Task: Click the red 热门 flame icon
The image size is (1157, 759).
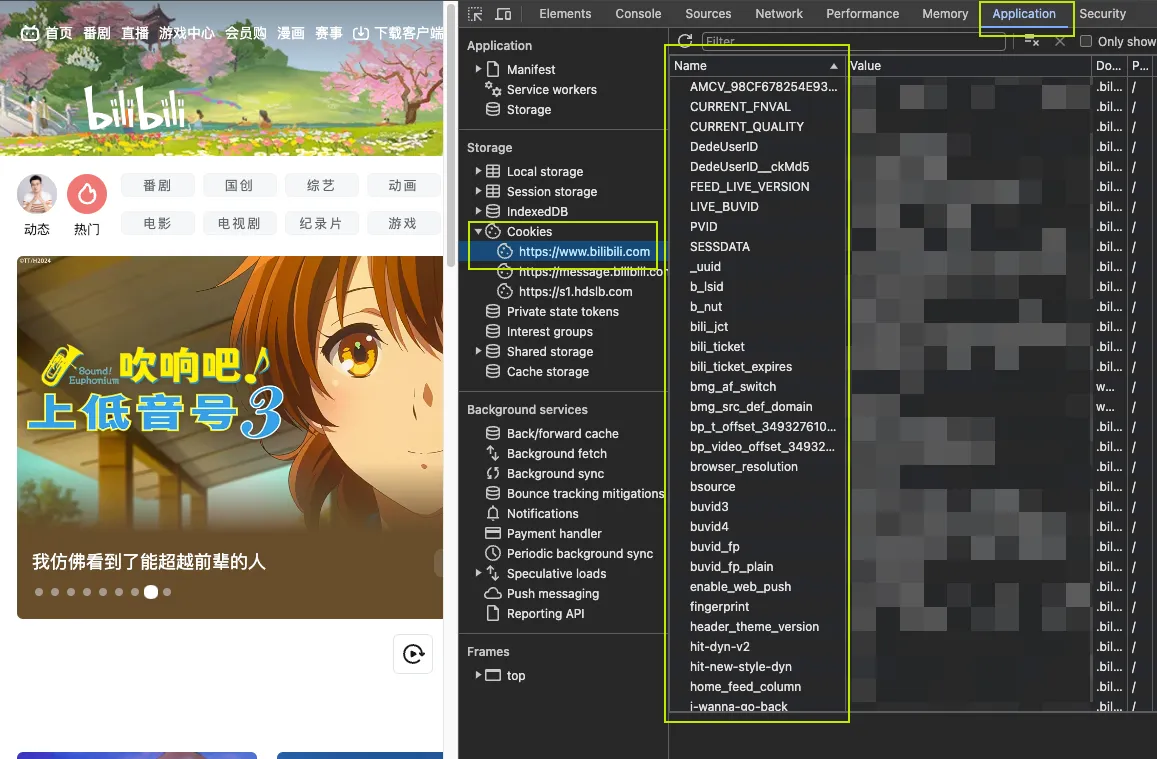Action: 87,194
